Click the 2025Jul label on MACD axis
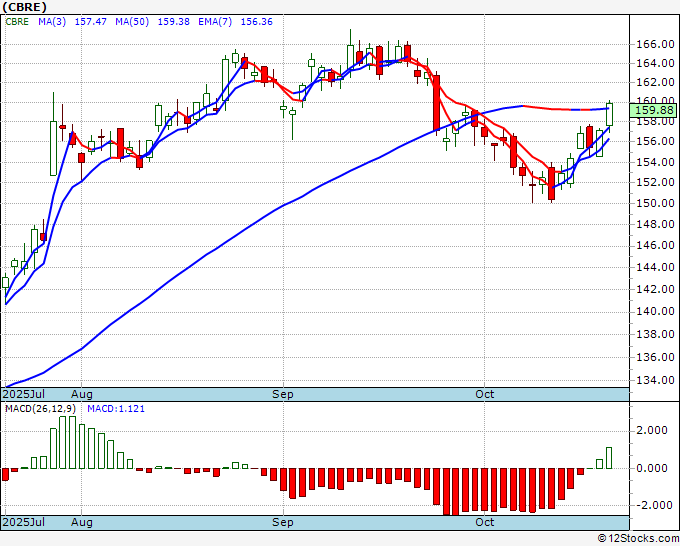Image resolution: width=680 pixels, height=546 pixels. [24, 522]
